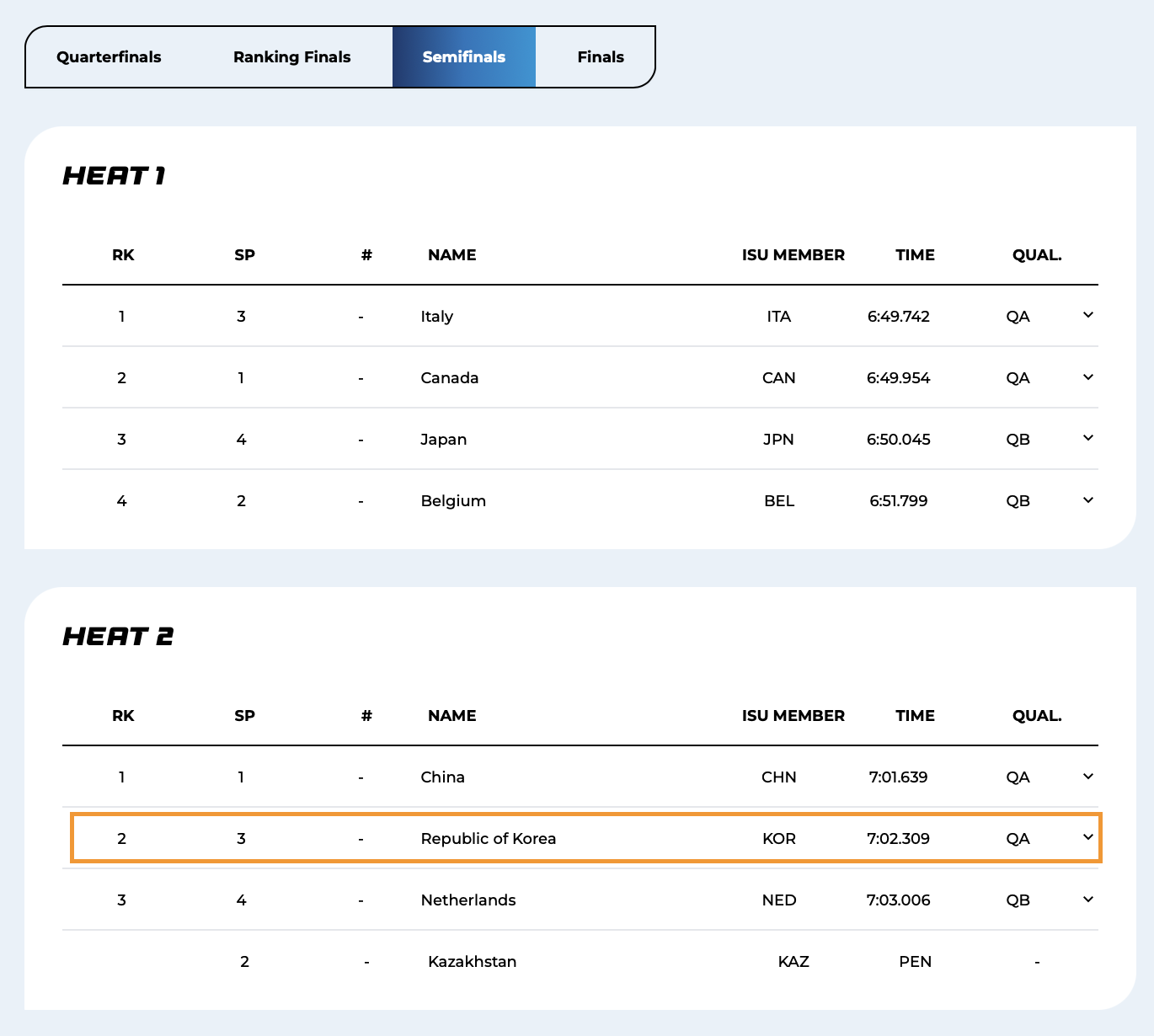Click the Republic of Korea team name
The width and height of the screenshot is (1154, 1036).
tap(488, 839)
